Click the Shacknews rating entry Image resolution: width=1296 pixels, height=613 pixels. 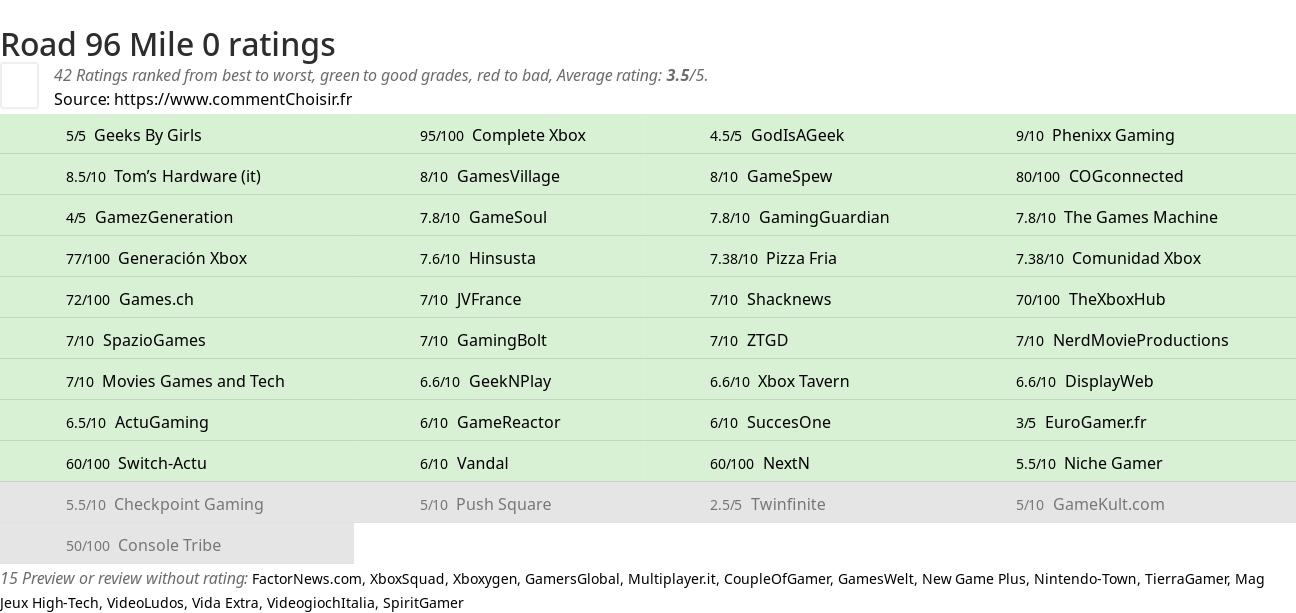(x=789, y=299)
